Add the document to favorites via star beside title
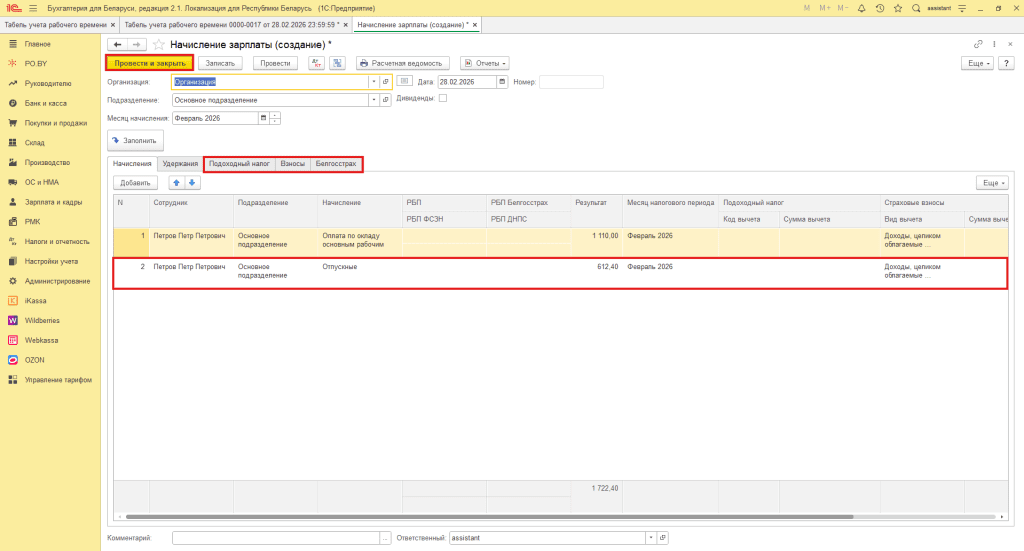This screenshot has height=551, width=1024. tap(158, 45)
